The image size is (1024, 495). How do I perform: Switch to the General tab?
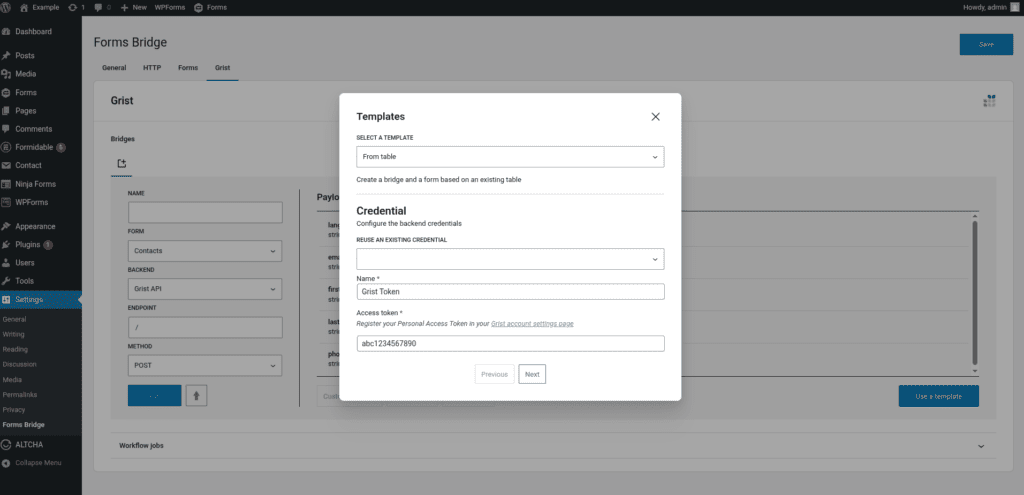(x=114, y=67)
